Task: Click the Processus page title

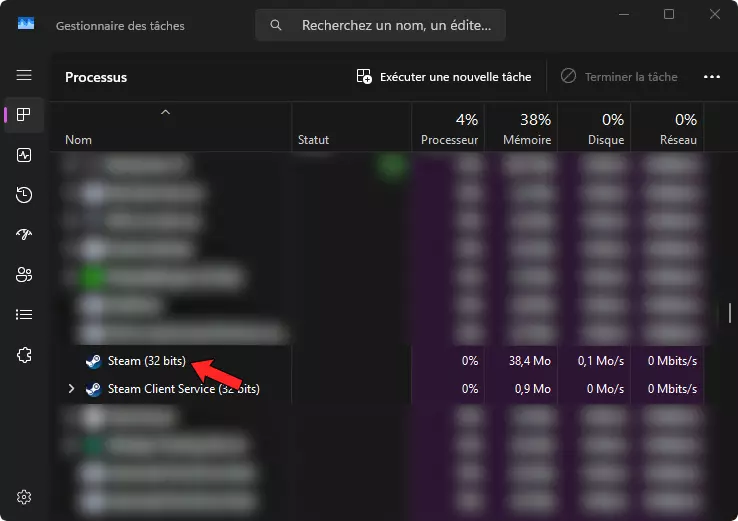Action: pos(96,77)
